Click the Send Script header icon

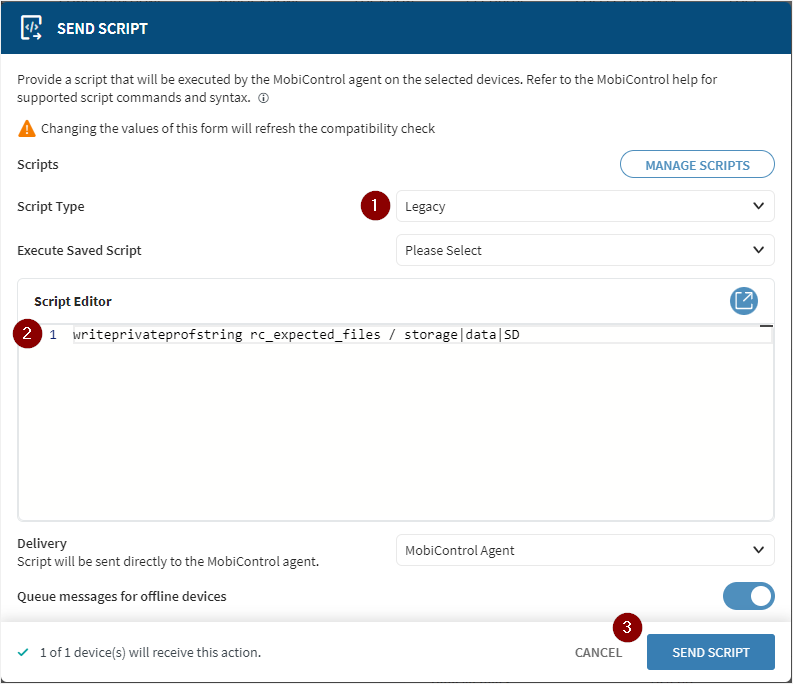(31, 28)
